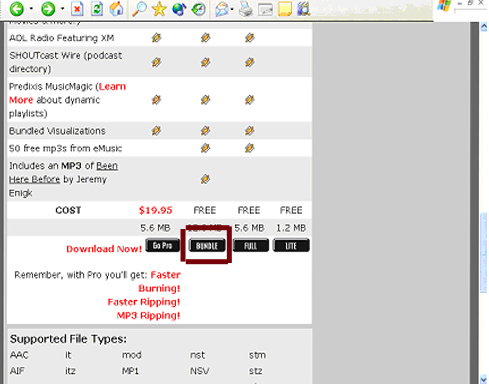The image size is (489, 385).
Task: Click the FULL download button
Action: tap(251, 246)
